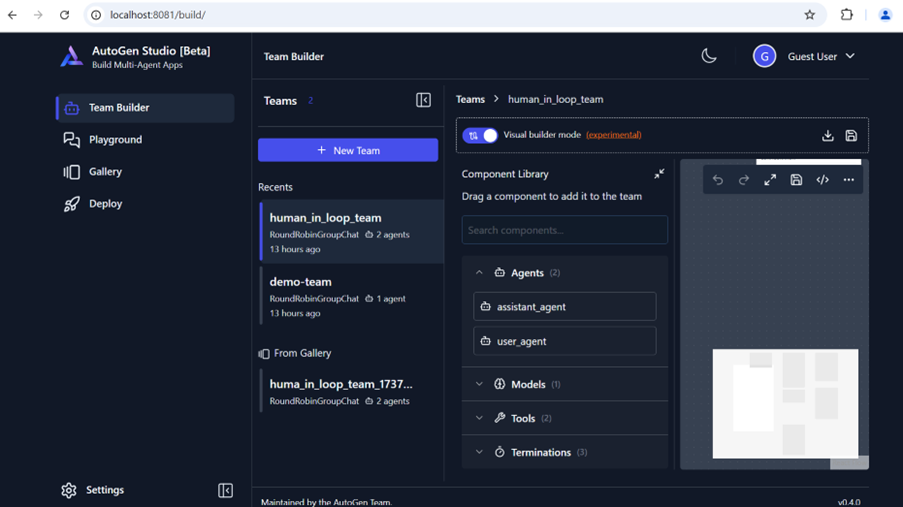Click the experimental link

tap(613, 135)
